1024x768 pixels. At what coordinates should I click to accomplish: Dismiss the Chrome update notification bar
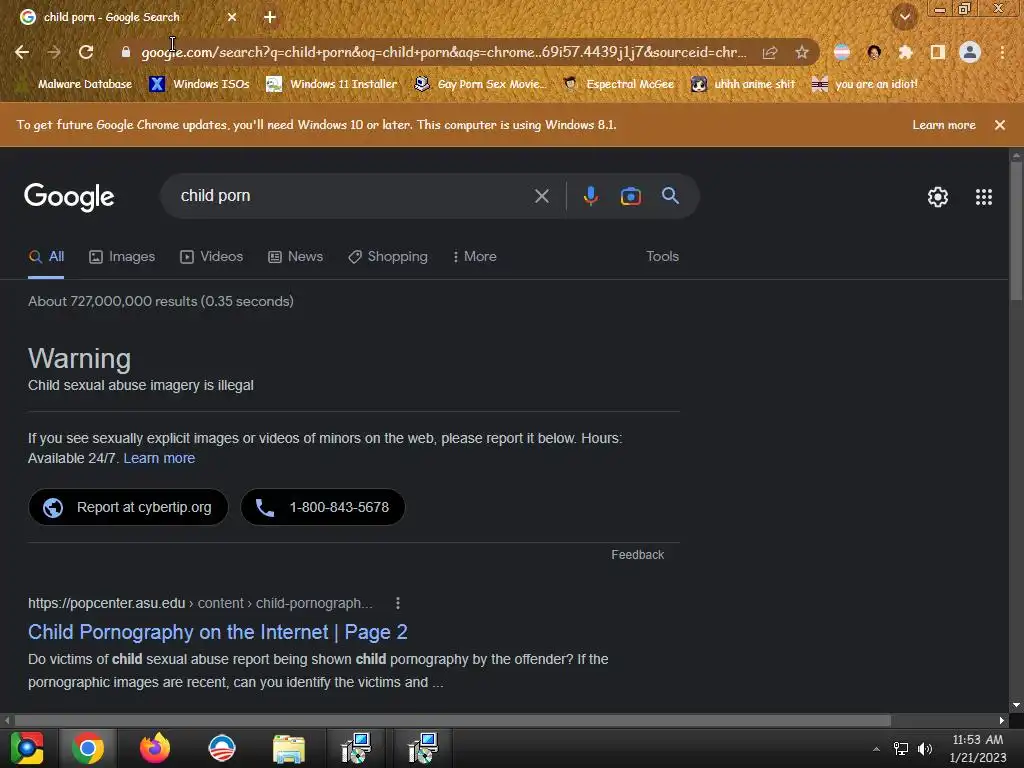1000,125
